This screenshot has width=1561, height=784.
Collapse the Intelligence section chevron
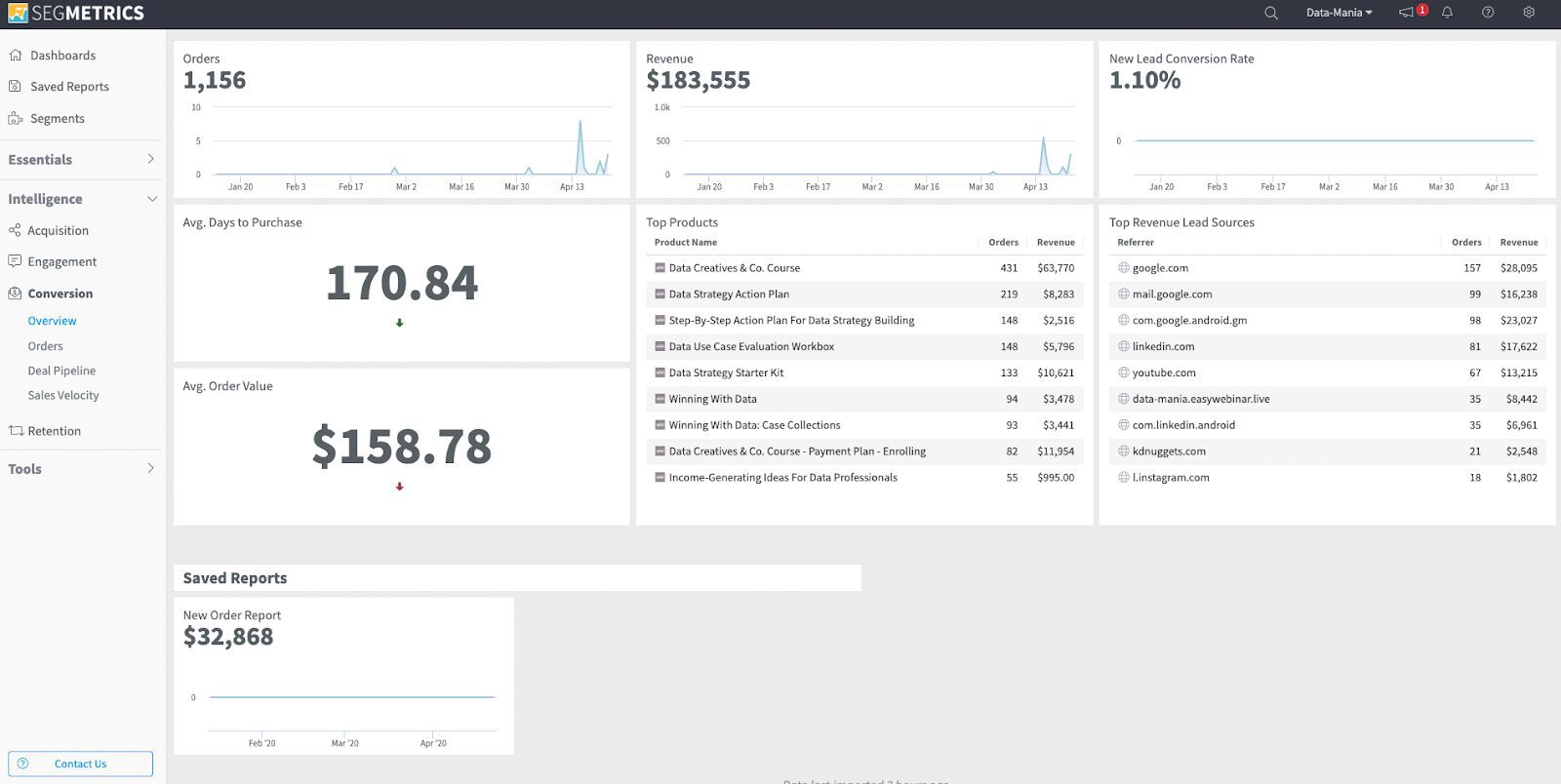coord(151,199)
